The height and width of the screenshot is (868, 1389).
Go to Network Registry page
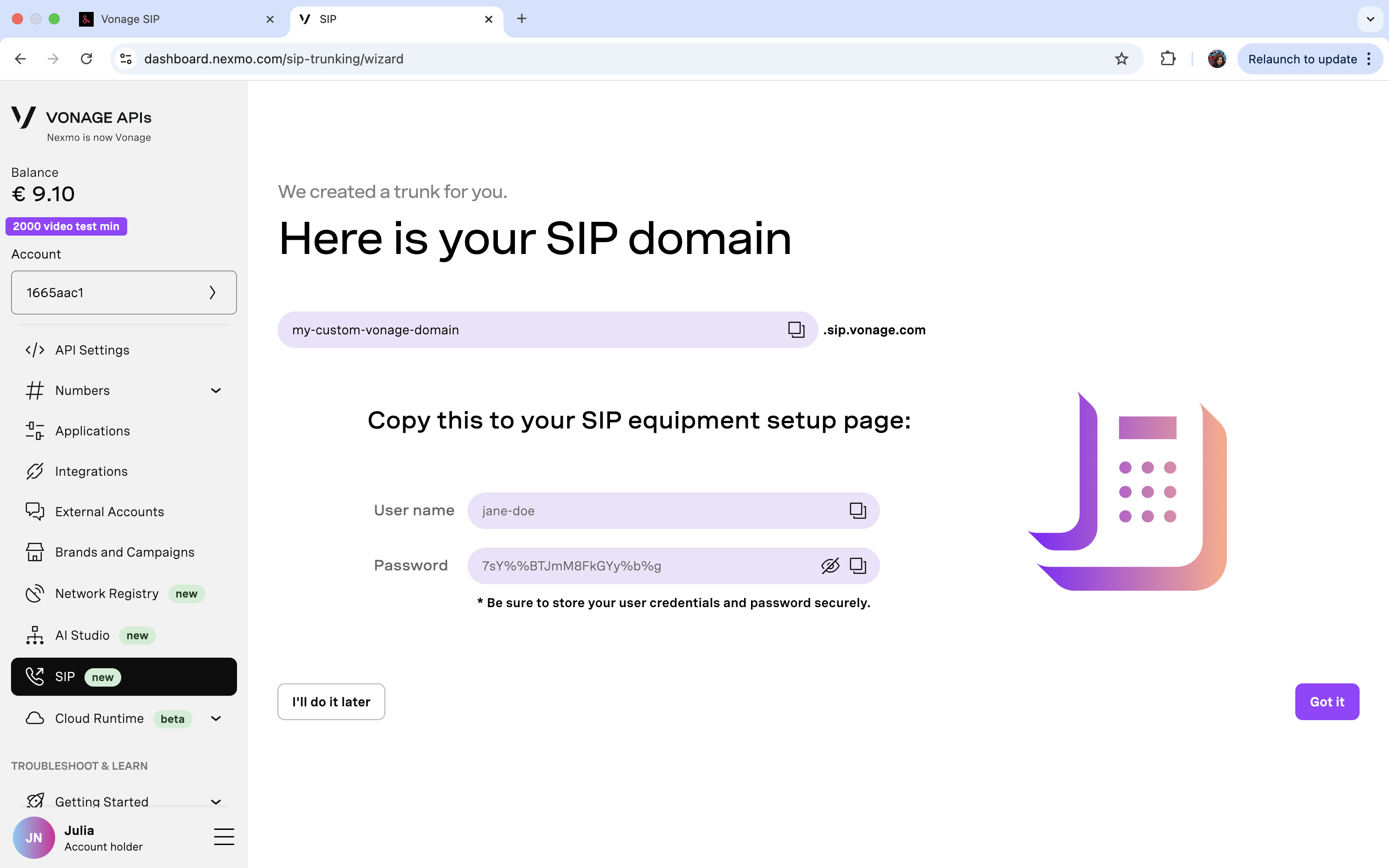pos(107,593)
